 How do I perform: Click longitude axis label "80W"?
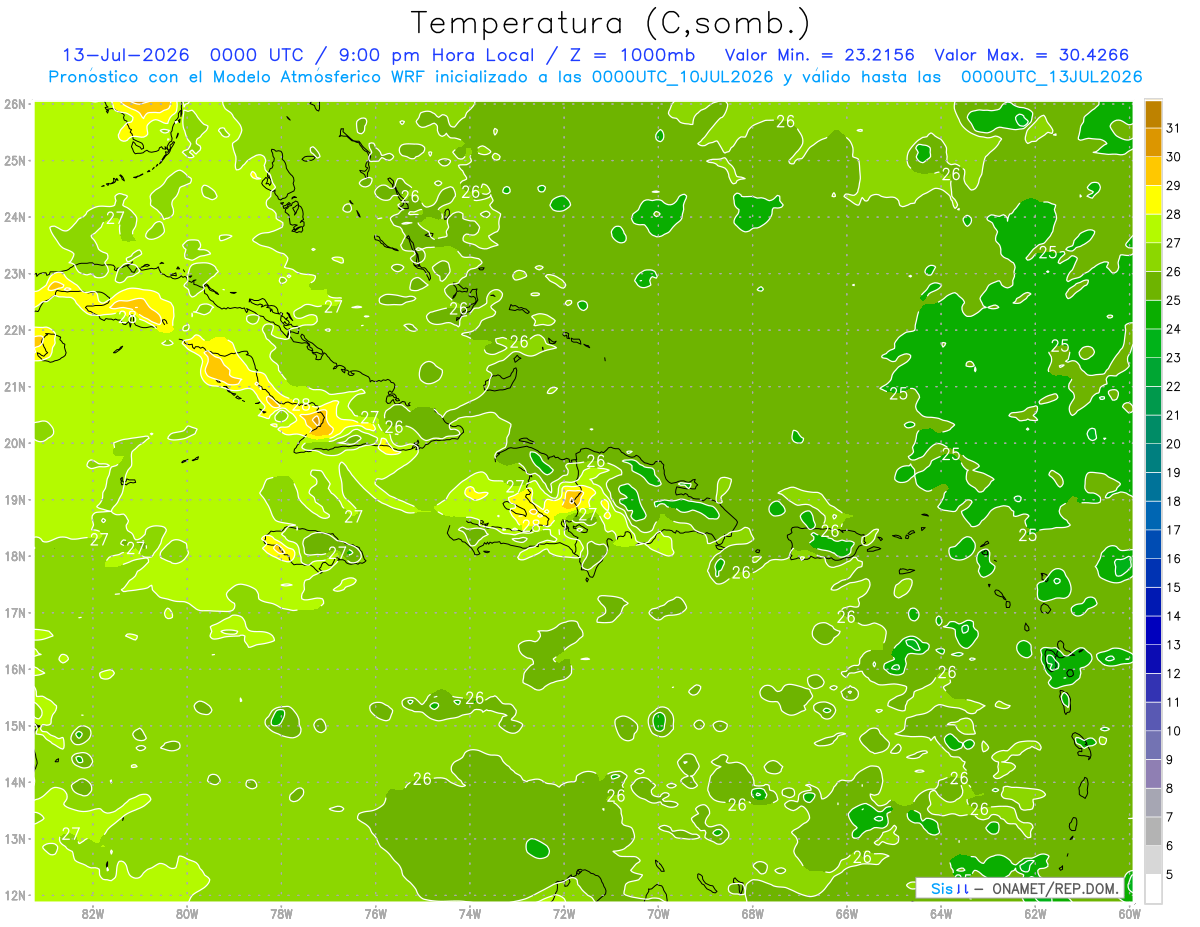pos(187,913)
